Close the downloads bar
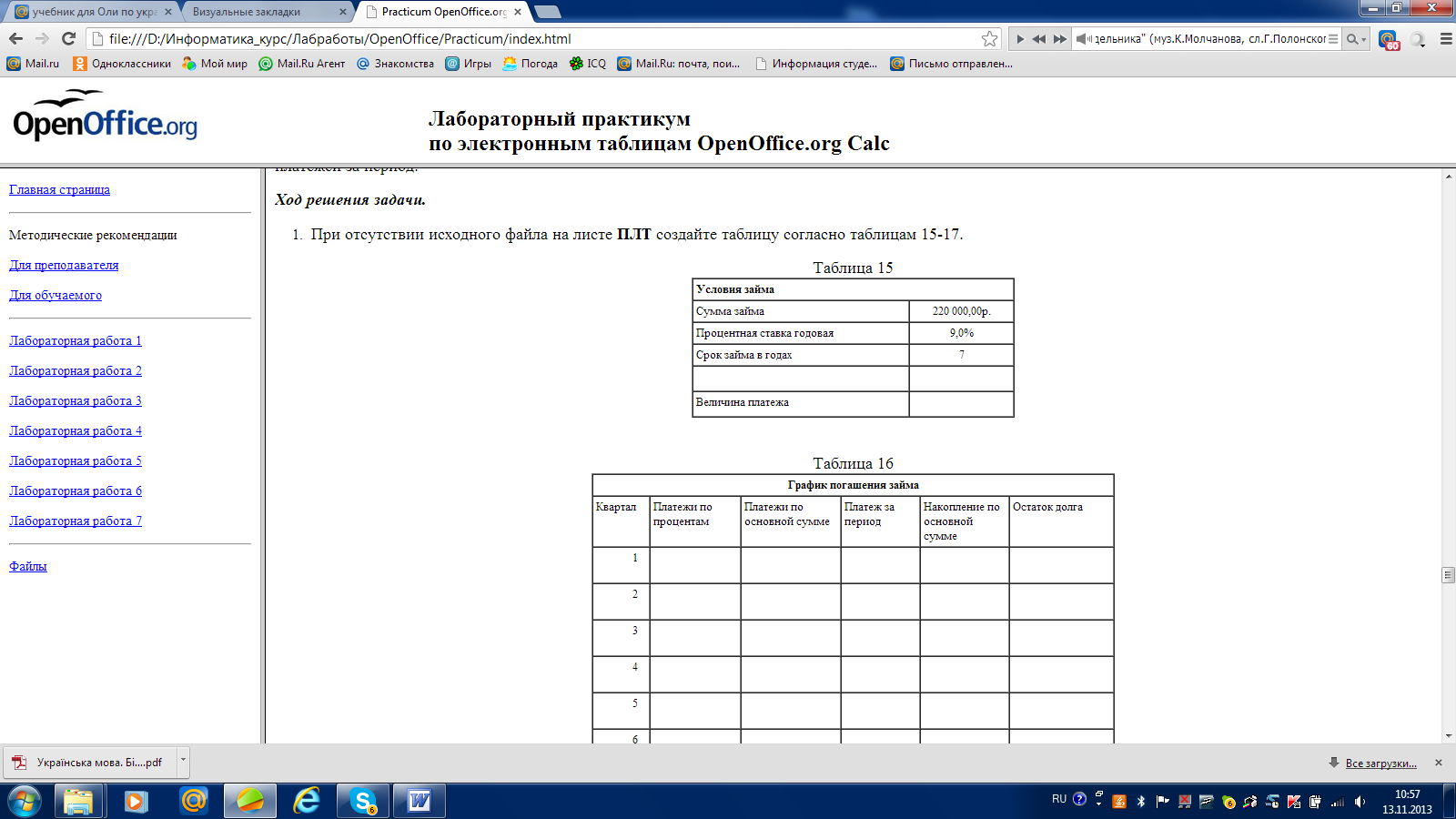 [x=1439, y=763]
